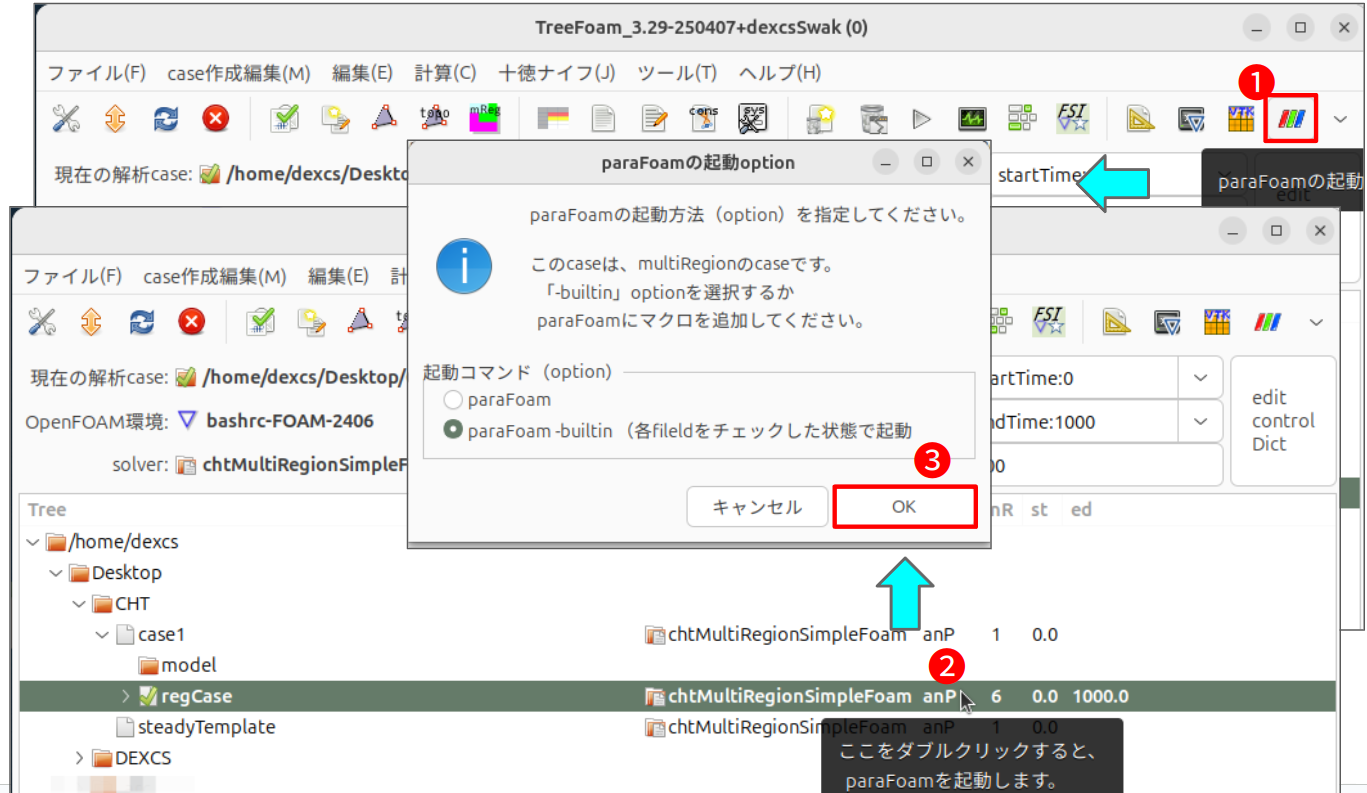The width and height of the screenshot is (1367, 793).
Task: Click the bashrc-FOAM-2406 environment text
Action: click(x=290, y=421)
